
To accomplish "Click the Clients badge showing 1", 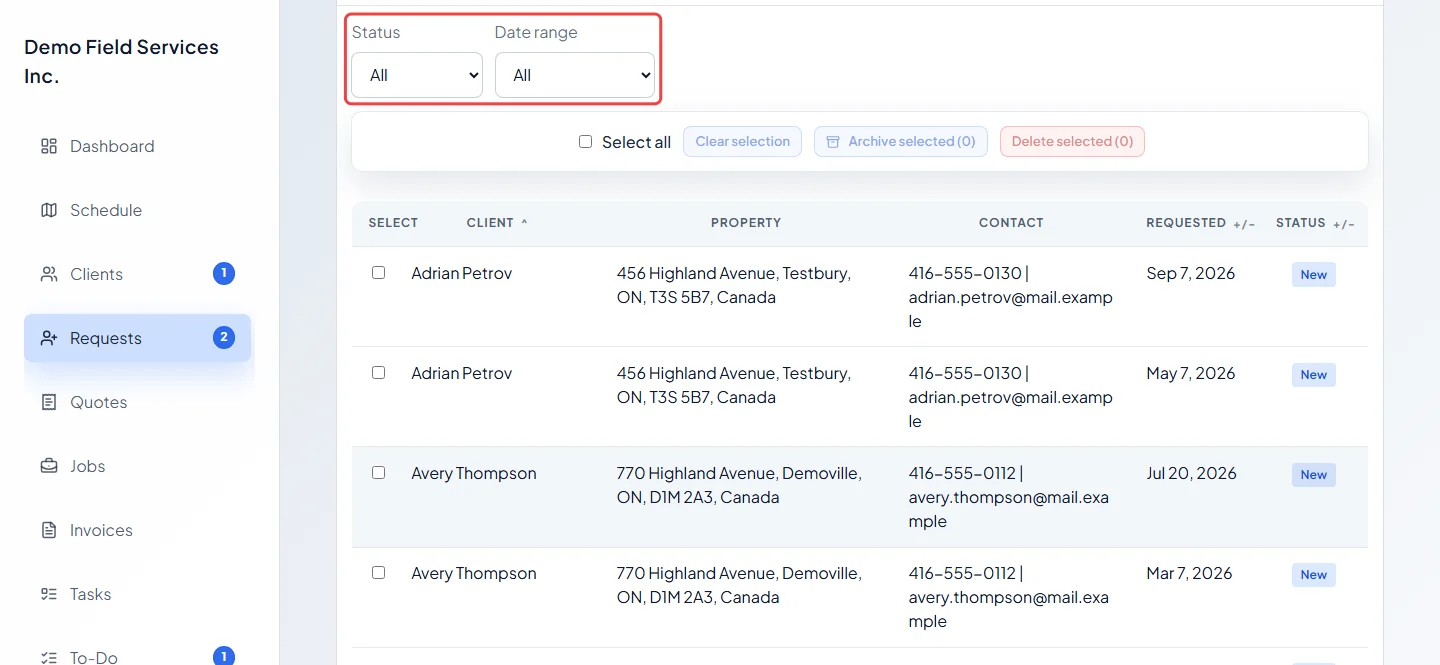I will (224, 273).
